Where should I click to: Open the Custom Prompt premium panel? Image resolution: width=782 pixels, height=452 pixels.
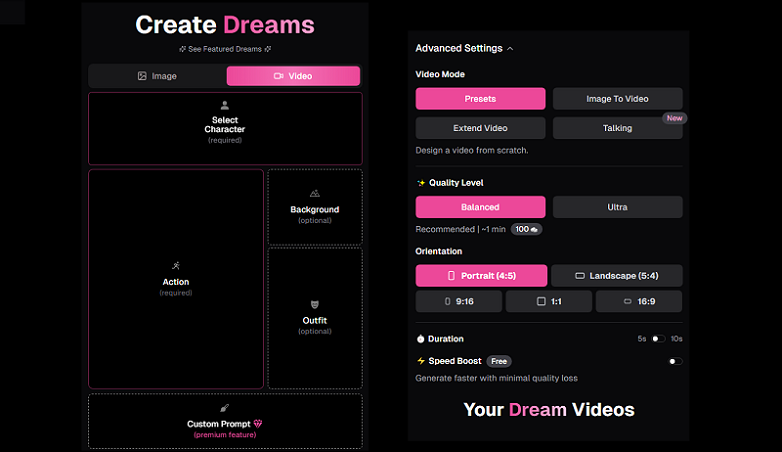pos(225,421)
